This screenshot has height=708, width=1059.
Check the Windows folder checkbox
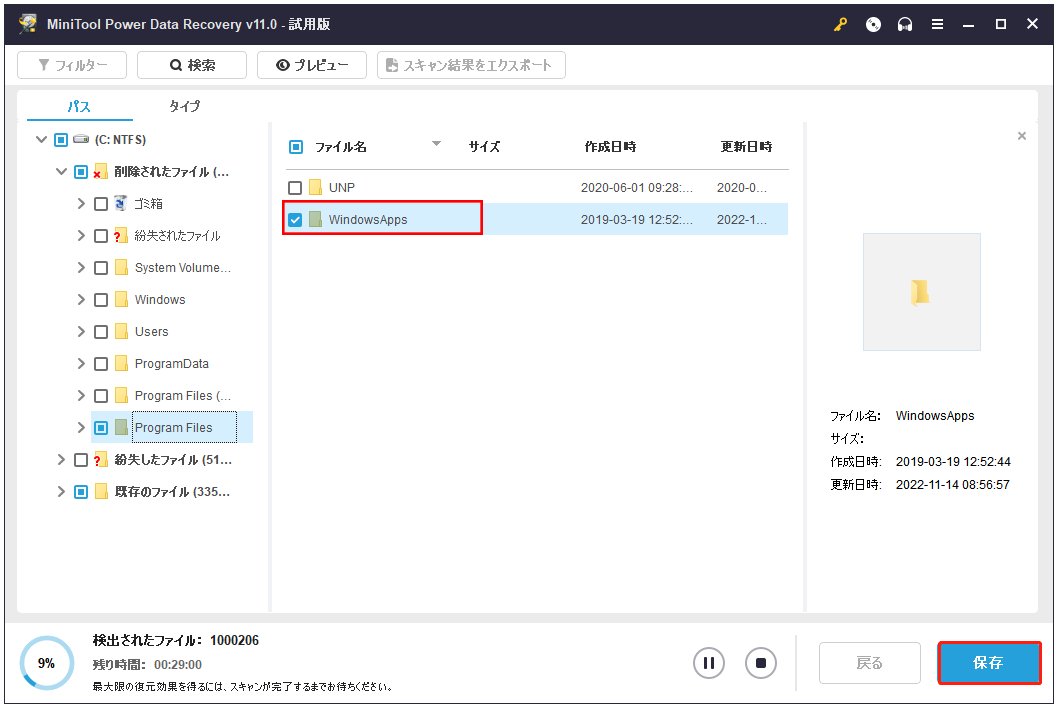101,300
